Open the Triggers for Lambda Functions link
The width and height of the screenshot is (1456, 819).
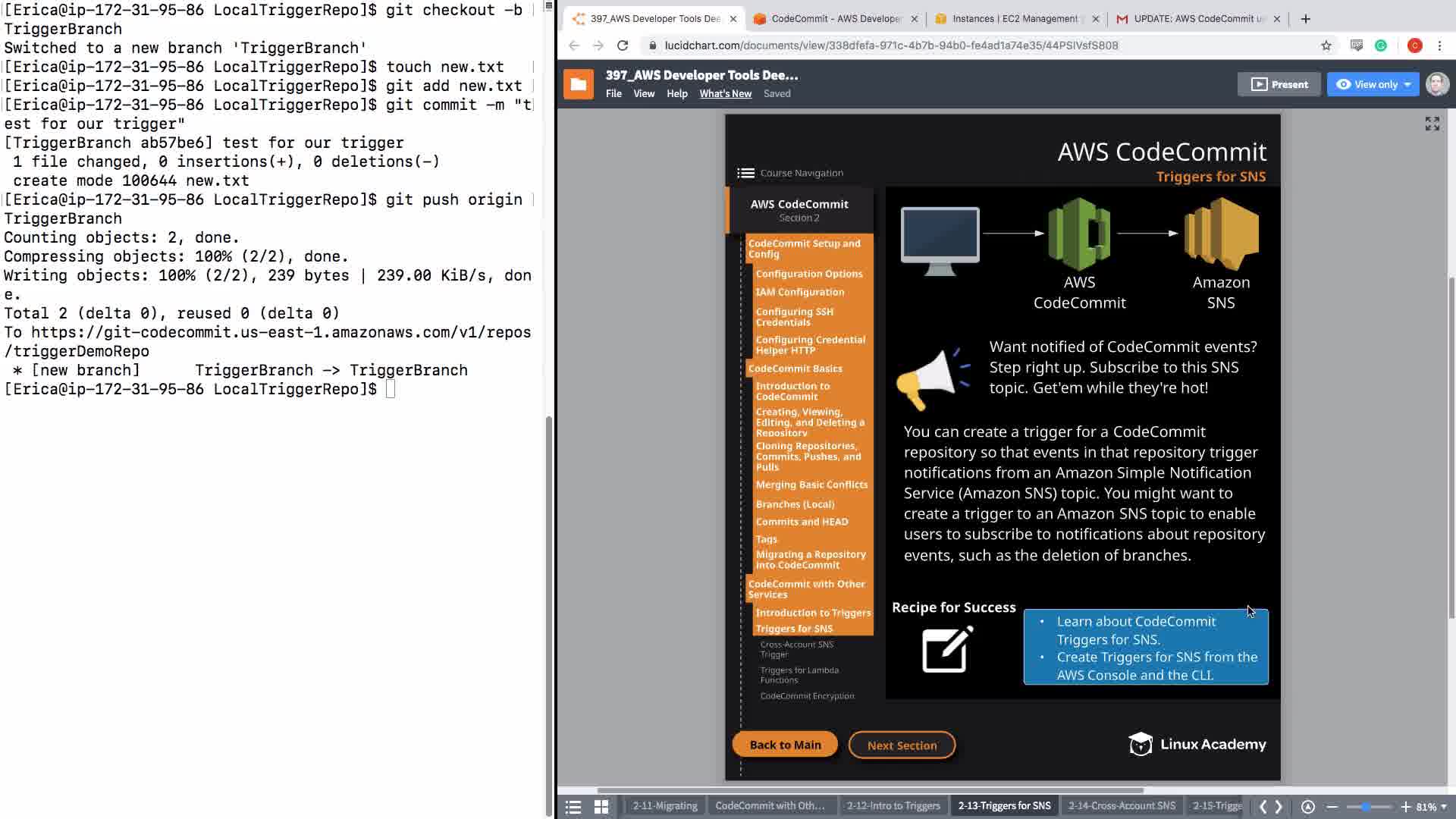coord(799,675)
